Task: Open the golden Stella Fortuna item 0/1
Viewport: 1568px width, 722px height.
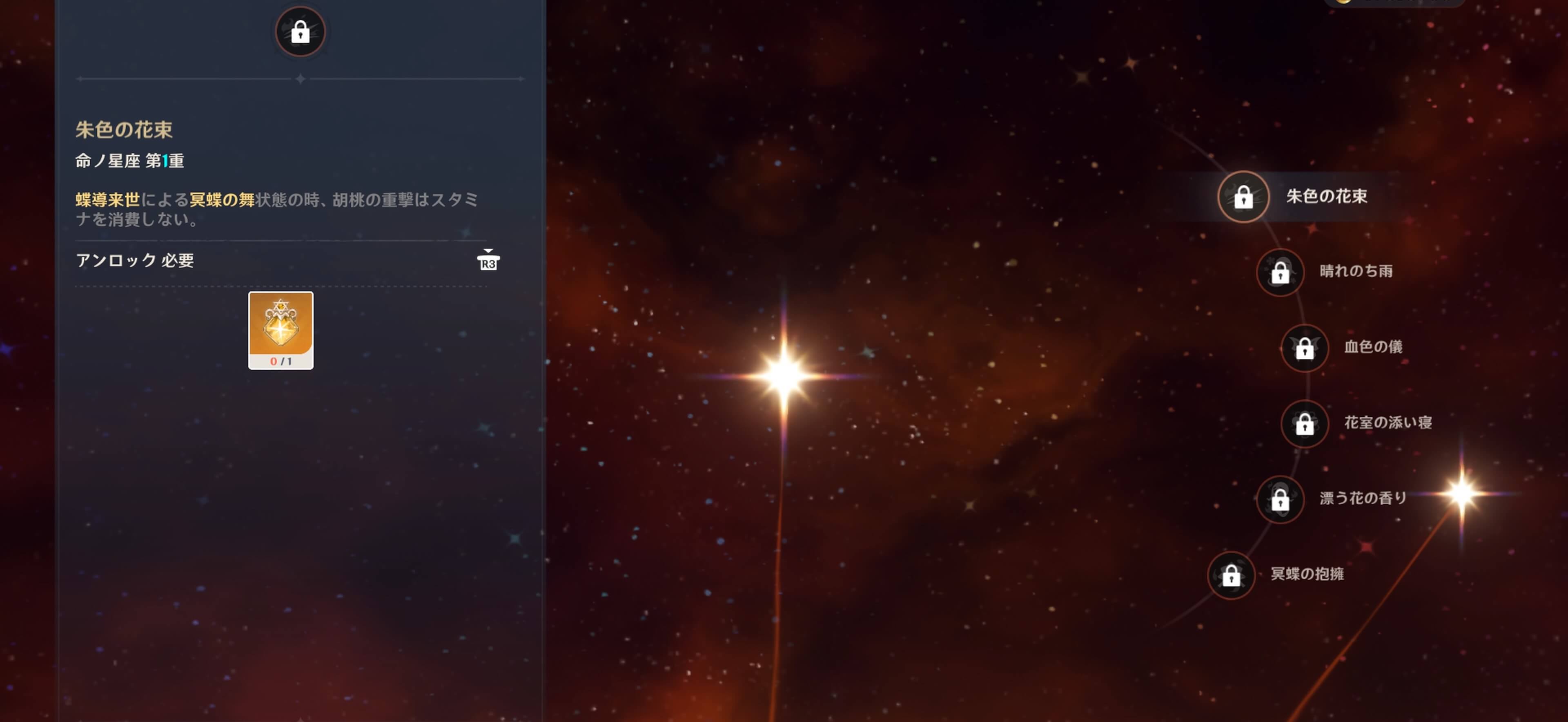Action: [281, 330]
